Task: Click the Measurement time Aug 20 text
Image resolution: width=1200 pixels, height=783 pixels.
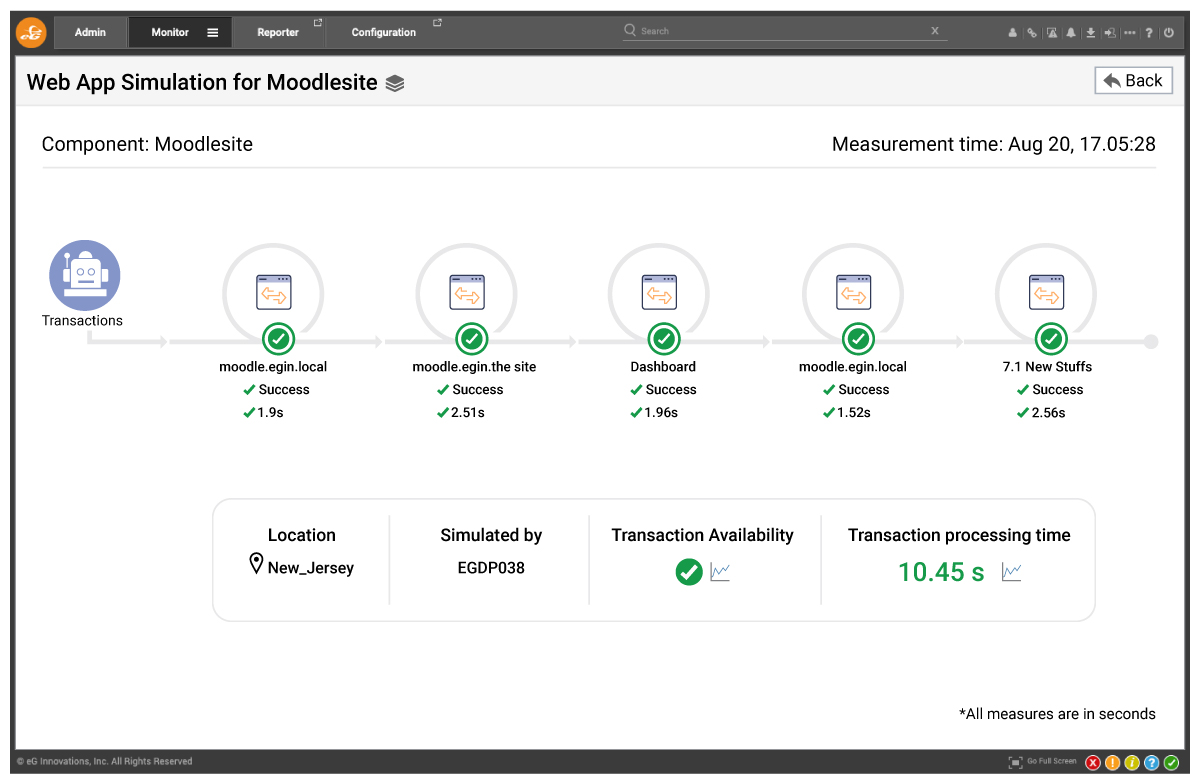Action: (994, 144)
